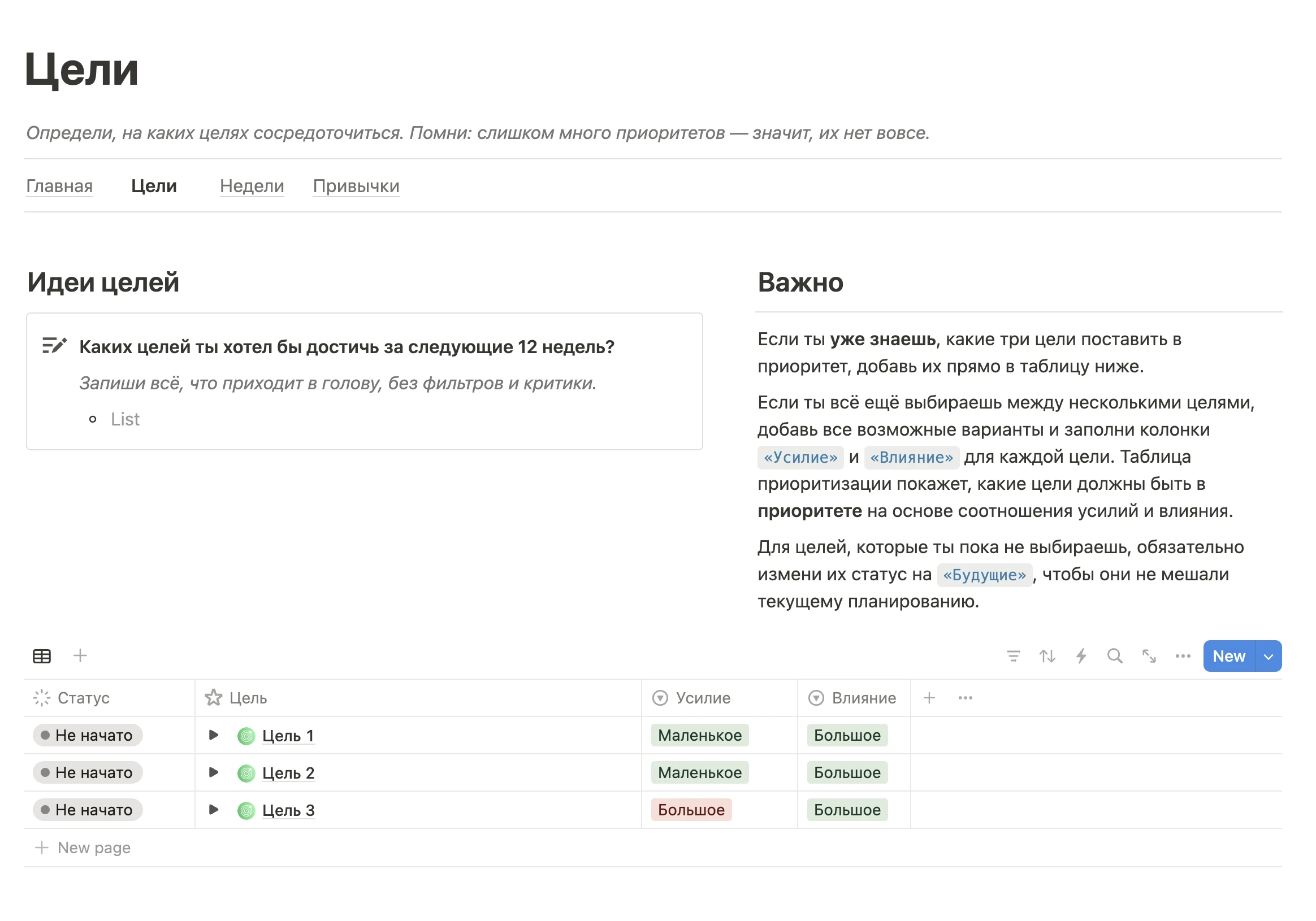Expand the Цель 2 disclosure triangle
This screenshot has width=1316, height=921.
click(214, 772)
